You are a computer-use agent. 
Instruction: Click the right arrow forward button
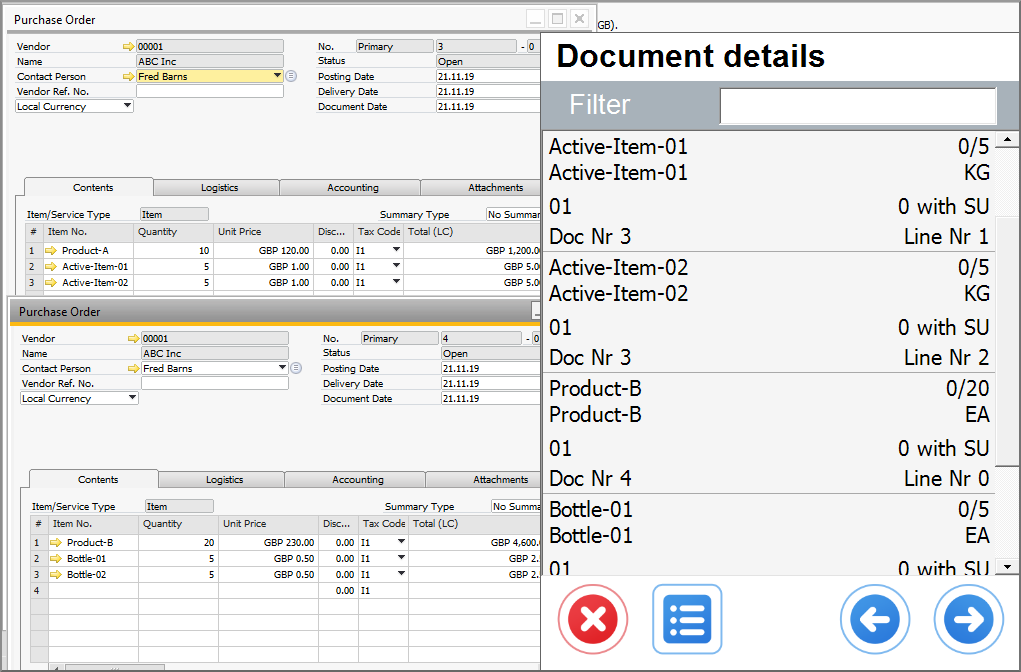coord(967,619)
